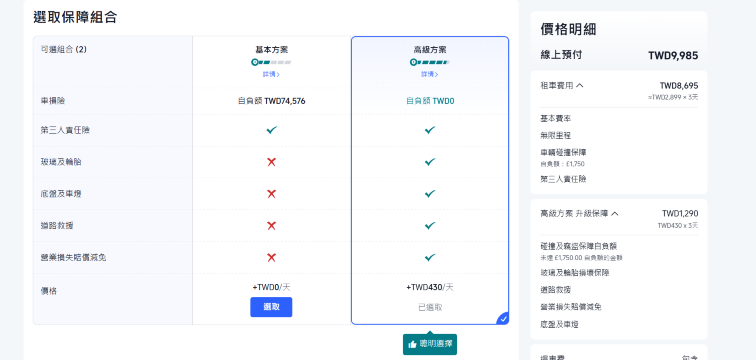Click the 營業損失賠償減免 red cross under 基本方案
Viewport: 756px width, 360px height.
tap(271, 257)
